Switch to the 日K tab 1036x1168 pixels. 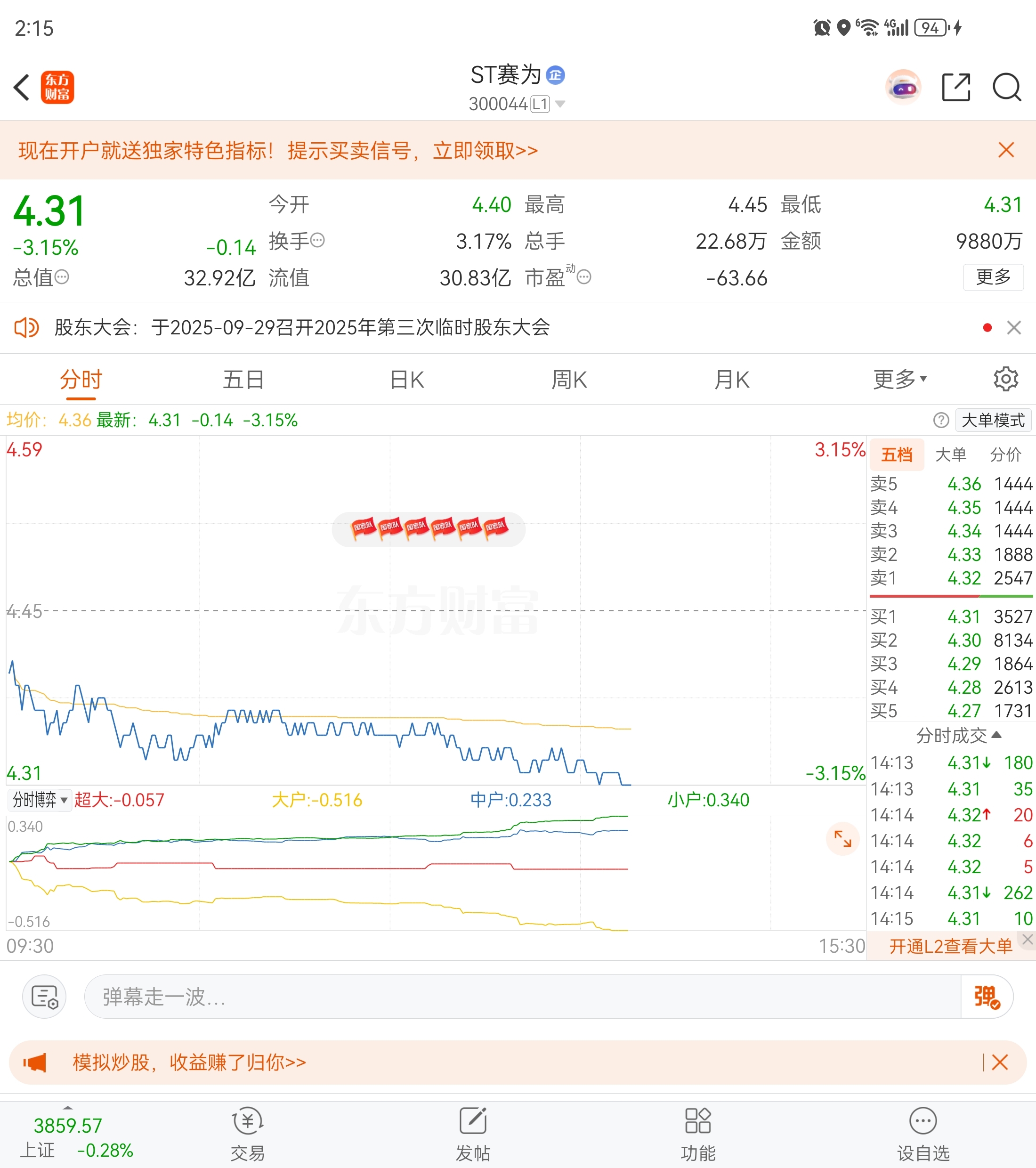(407, 380)
